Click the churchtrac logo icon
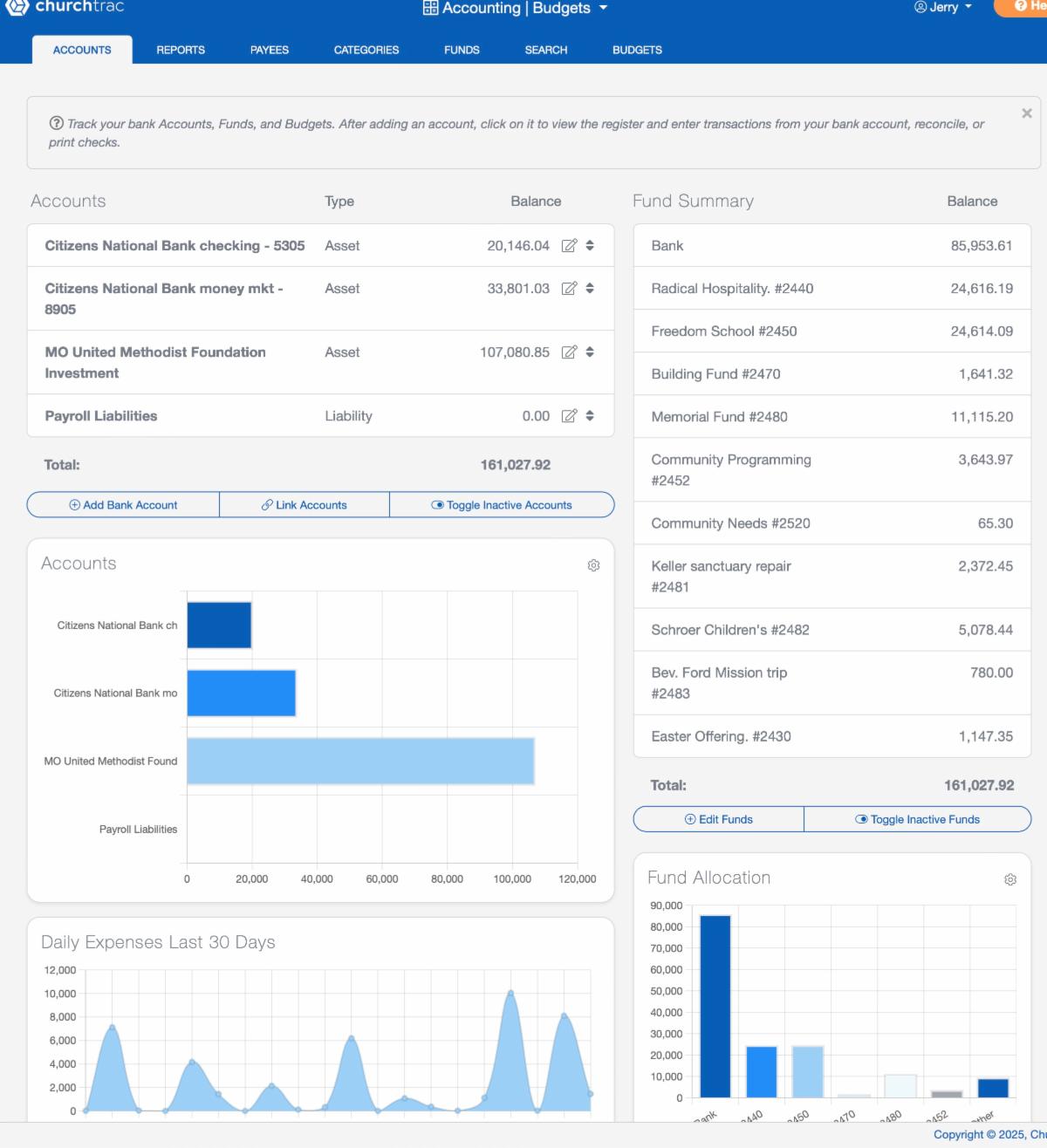The image size is (1047, 1148). [x=17, y=7]
